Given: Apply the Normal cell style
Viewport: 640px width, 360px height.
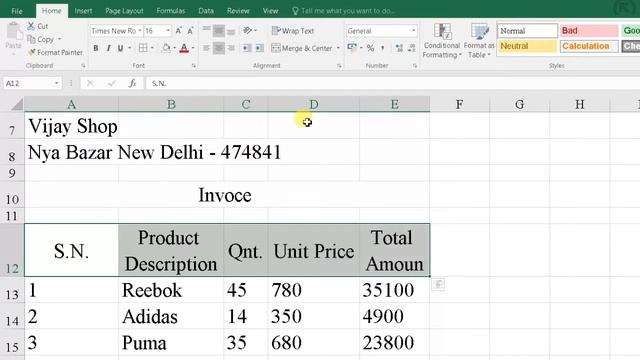Looking at the screenshot, I should click(x=527, y=31).
